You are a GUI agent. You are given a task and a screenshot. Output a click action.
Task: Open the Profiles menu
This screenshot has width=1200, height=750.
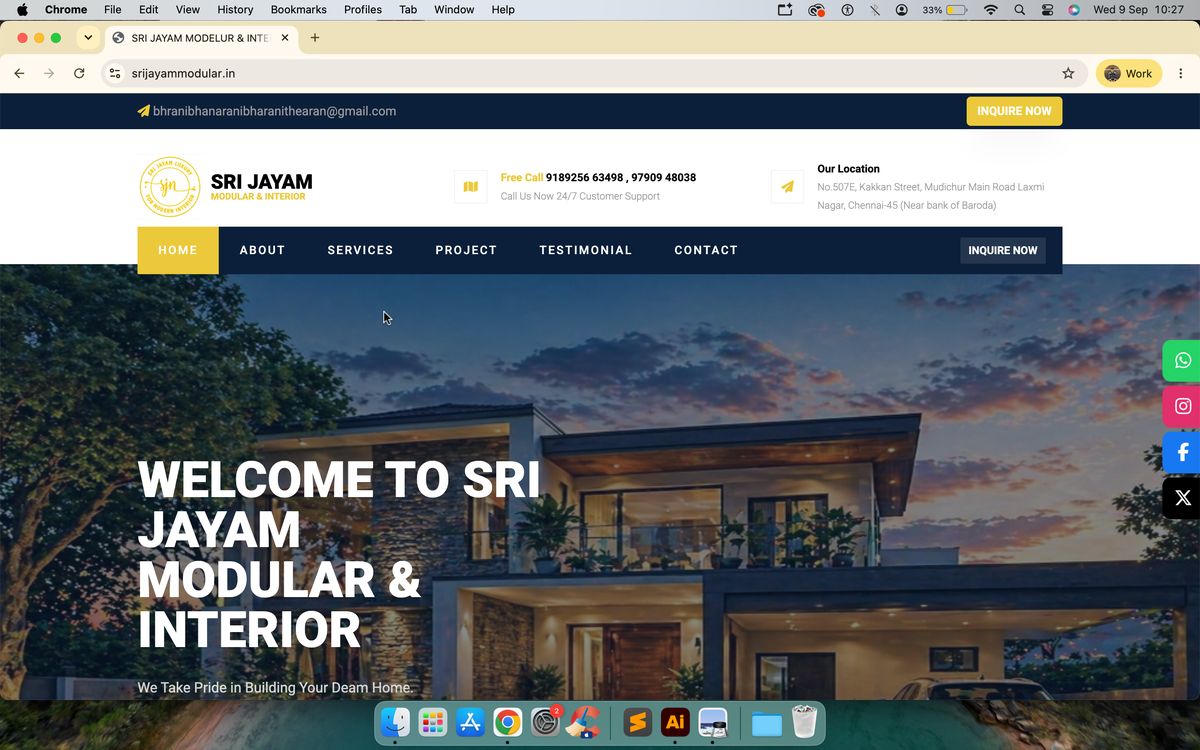point(363,10)
